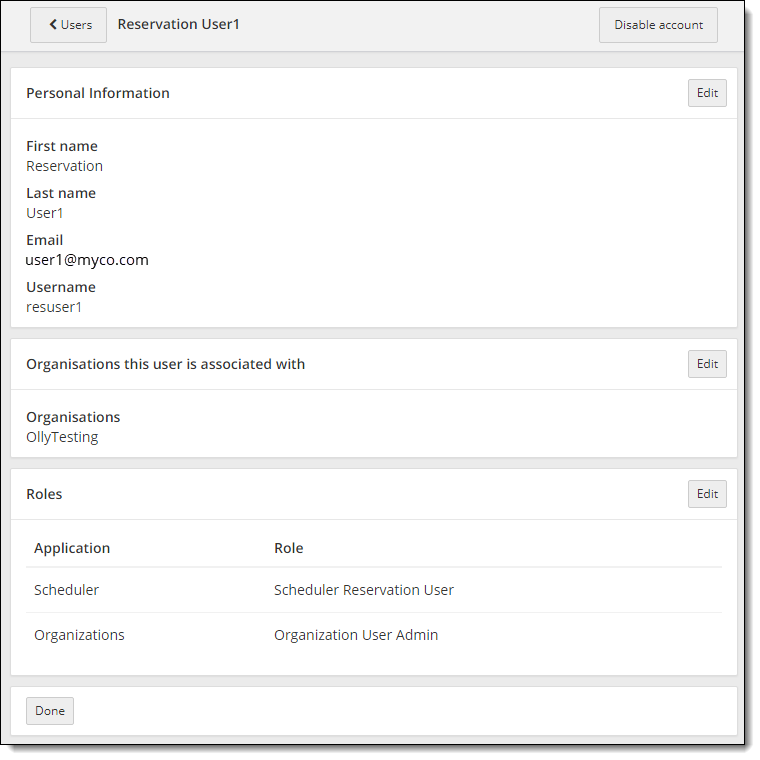Screen dimensions: 760x760
Task: Edit the user's associated organisations
Action: 707,364
